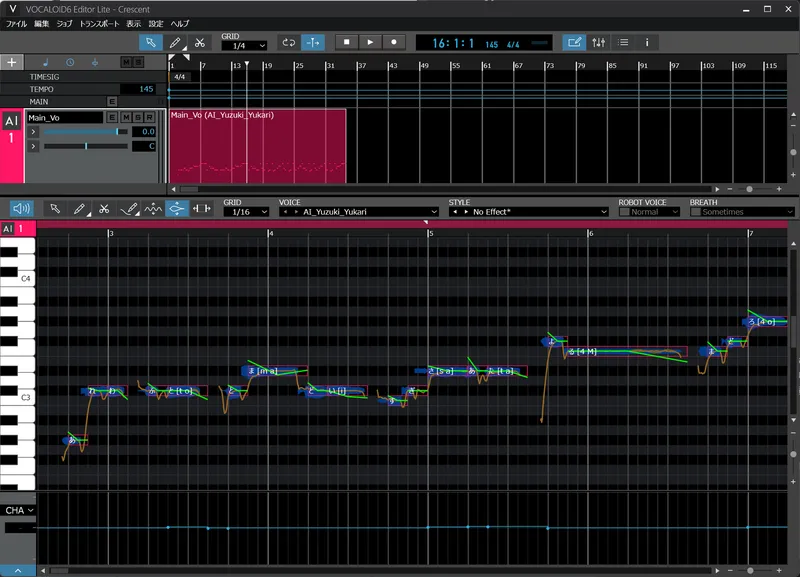
Task: Select the pencil tool in top toolbar
Action: point(175,43)
